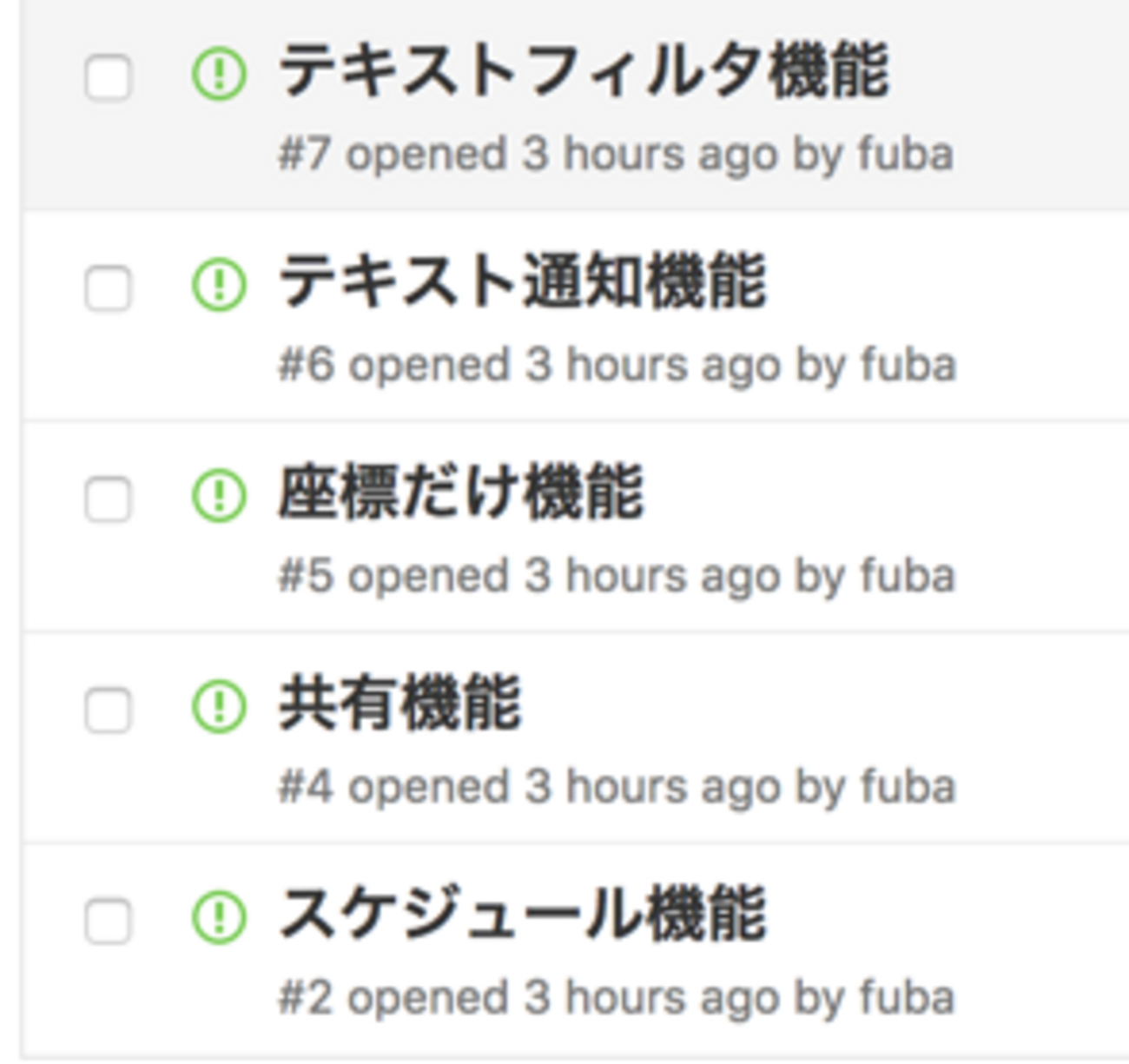Open the スケジュール機能 issue
1129x1064 pixels.
pyautogui.click(x=522, y=914)
